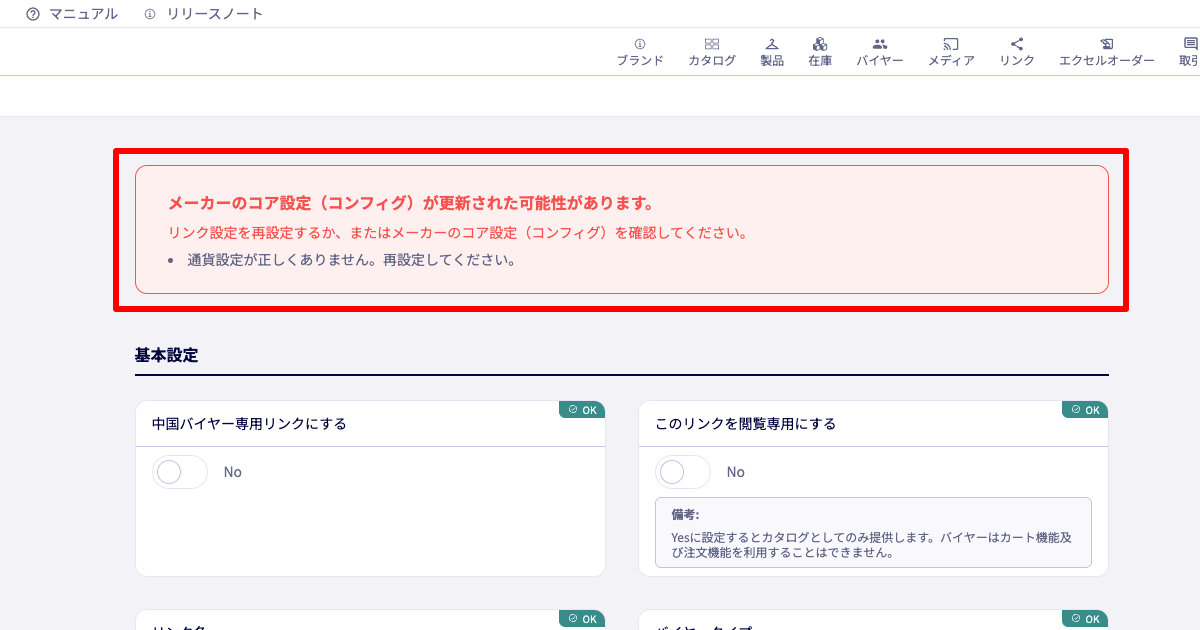Screen dimensions: 1200x630
Task: Select the 基本設定 section heading
Action: [167, 355]
